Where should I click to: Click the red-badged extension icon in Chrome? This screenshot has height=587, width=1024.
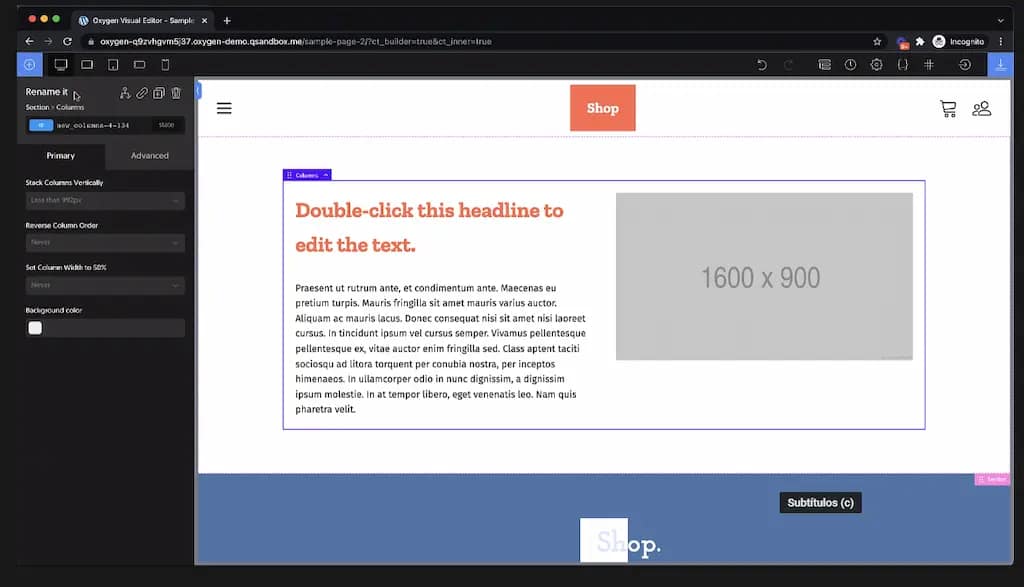pos(903,42)
